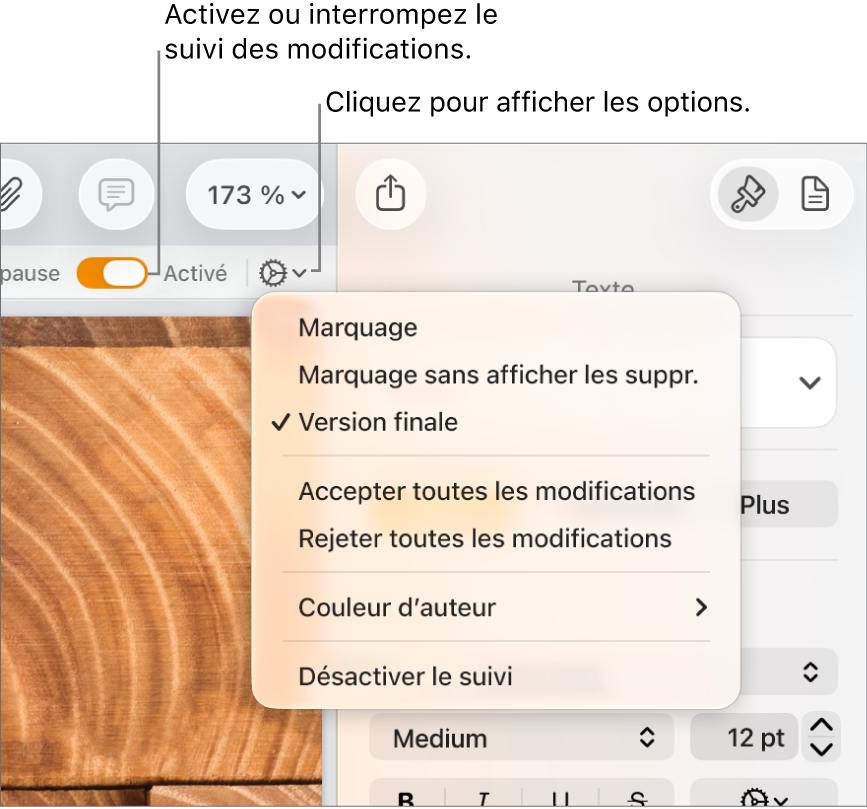Apply underline formatting
This screenshot has width=867, height=809.
pyautogui.click(x=560, y=798)
